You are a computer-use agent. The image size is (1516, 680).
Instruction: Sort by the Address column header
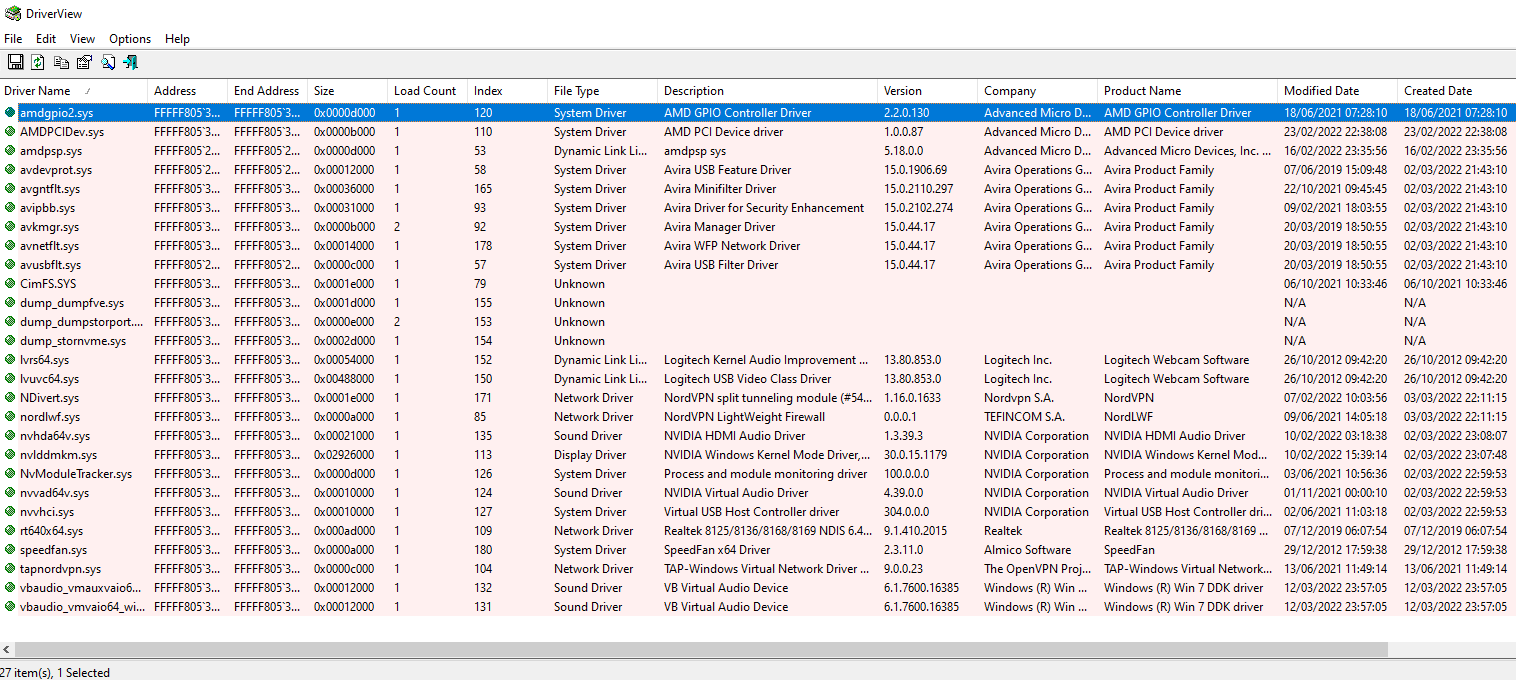click(188, 91)
